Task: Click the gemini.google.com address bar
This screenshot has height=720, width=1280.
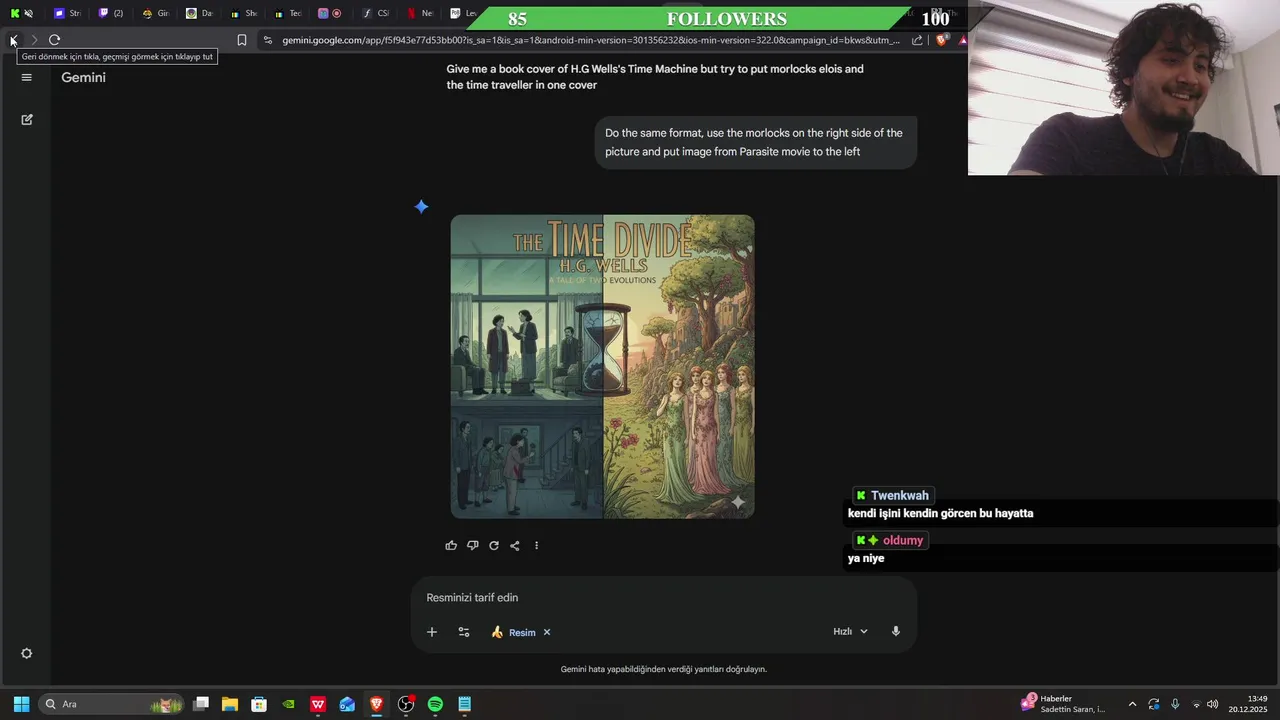Action: pos(590,40)
